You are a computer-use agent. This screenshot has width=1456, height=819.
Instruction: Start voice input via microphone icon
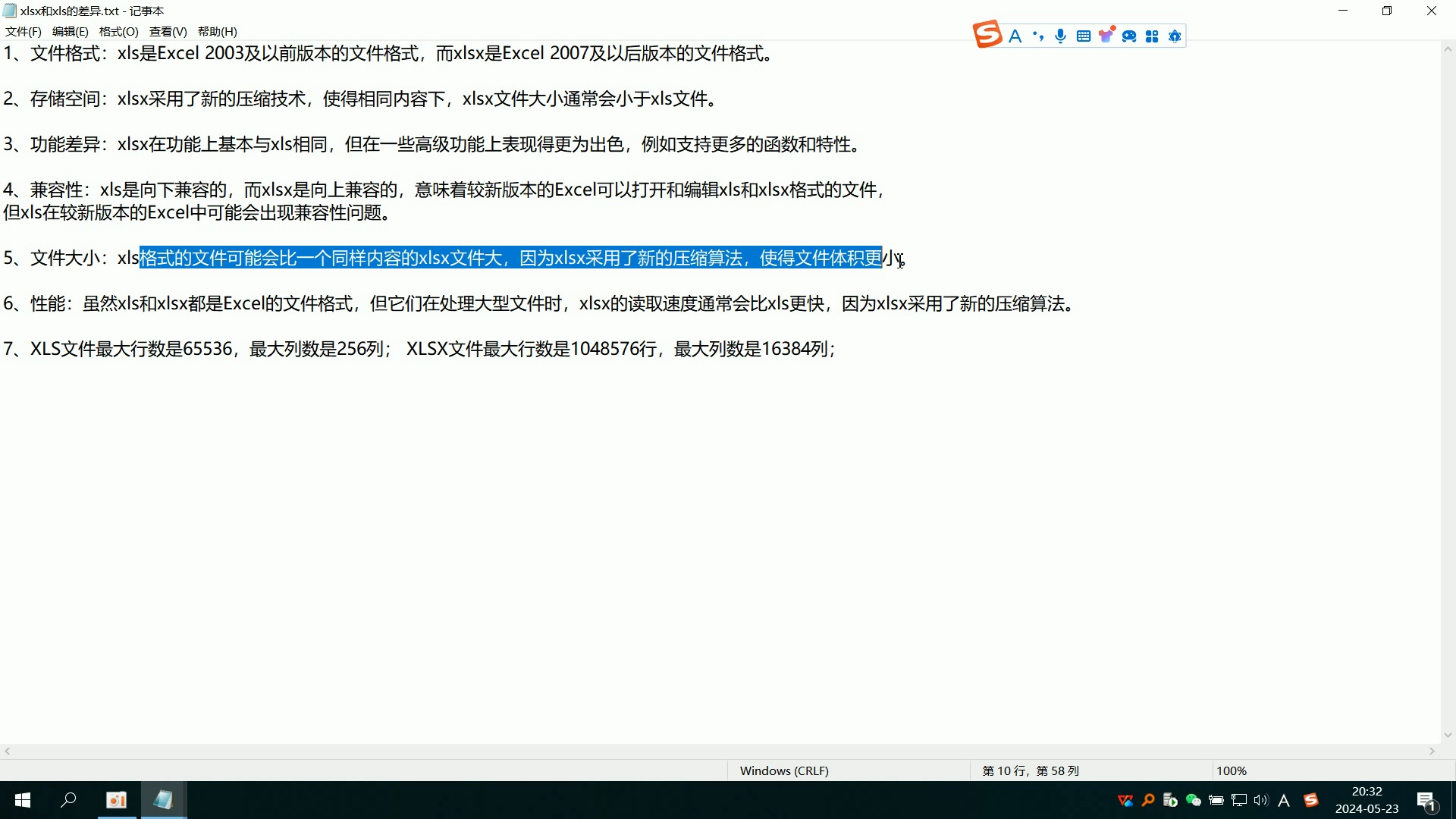click(1061, 36)
